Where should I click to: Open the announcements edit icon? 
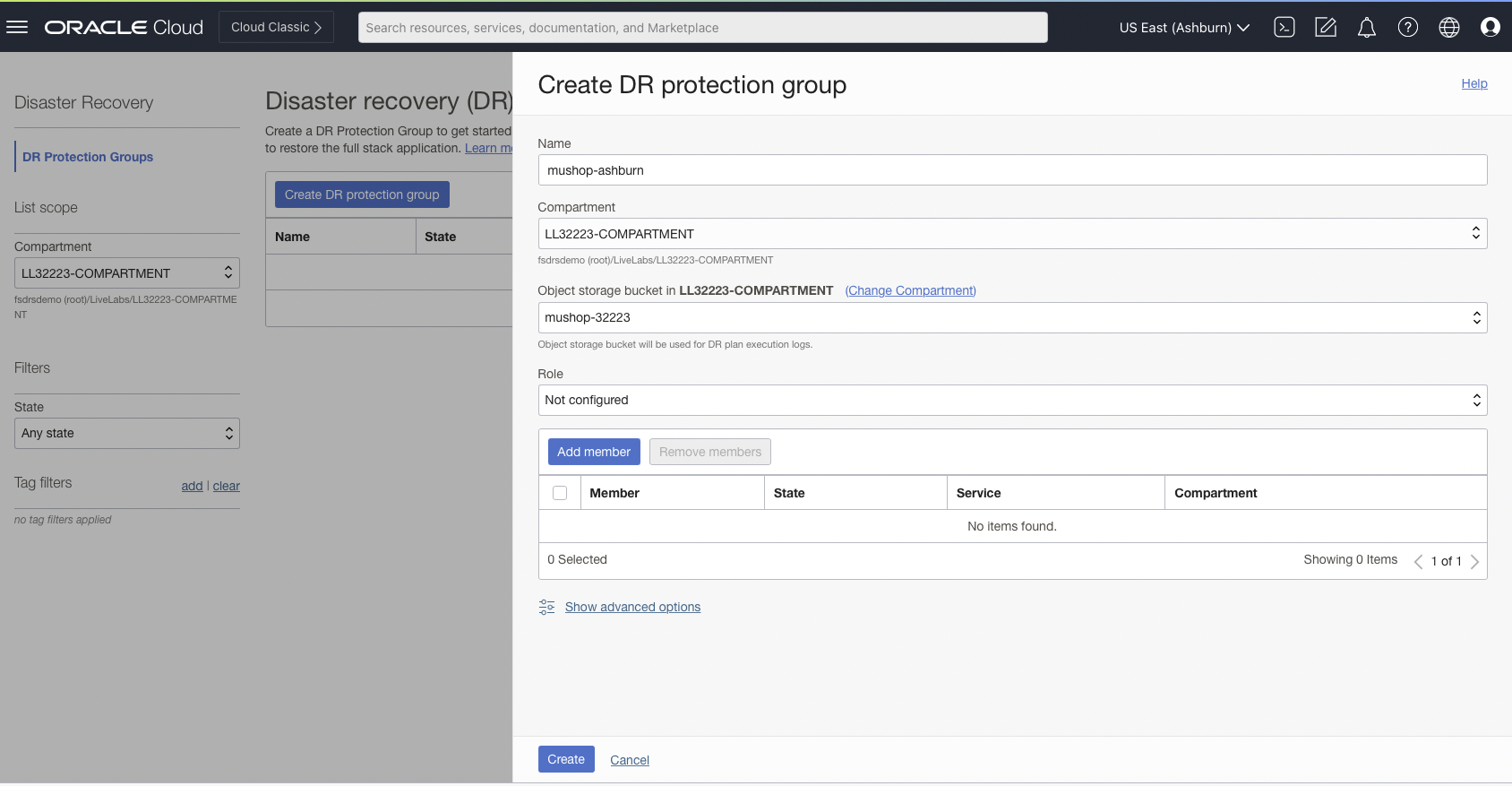pos(1325,27)
